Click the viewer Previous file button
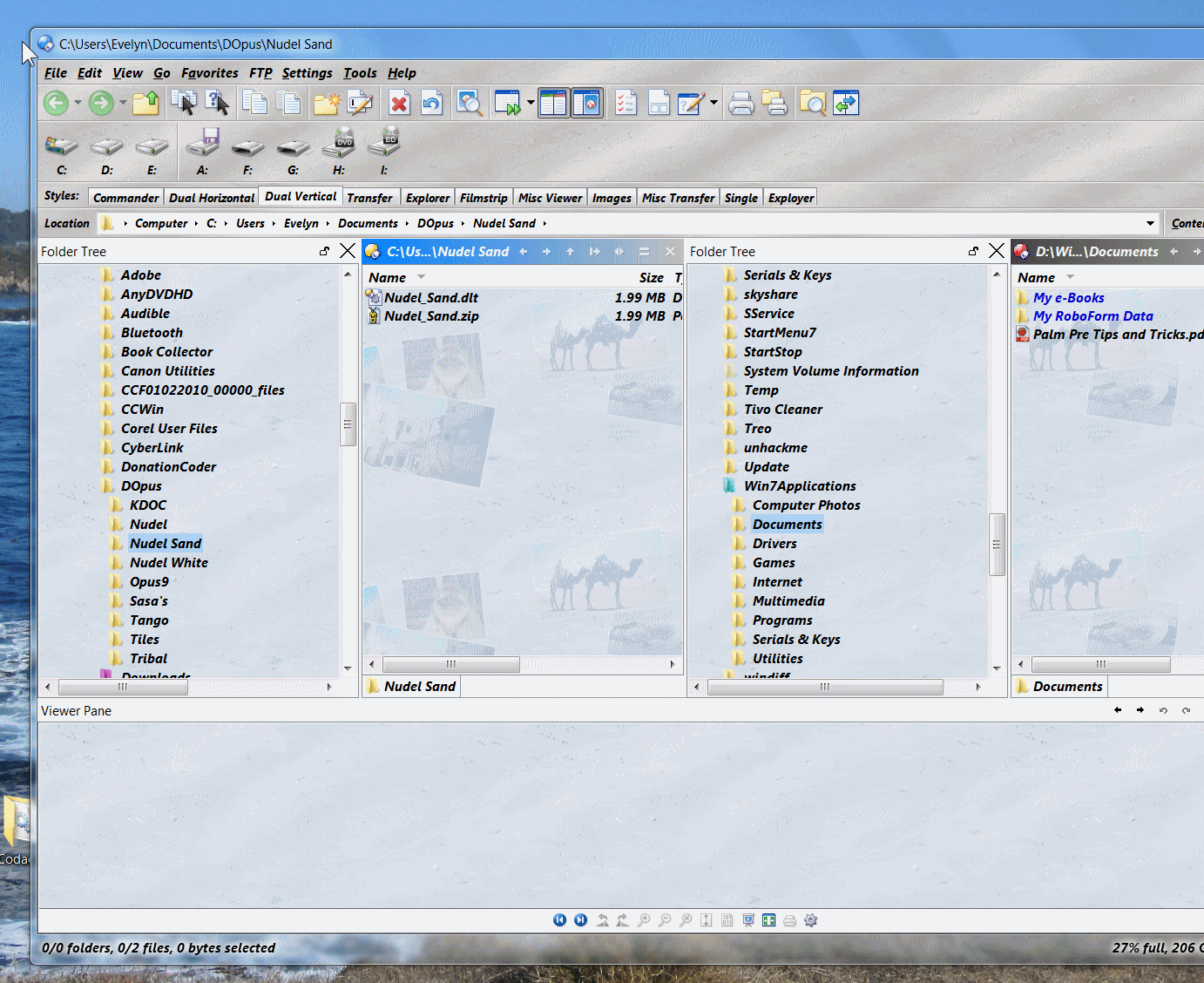 point(559,920)
